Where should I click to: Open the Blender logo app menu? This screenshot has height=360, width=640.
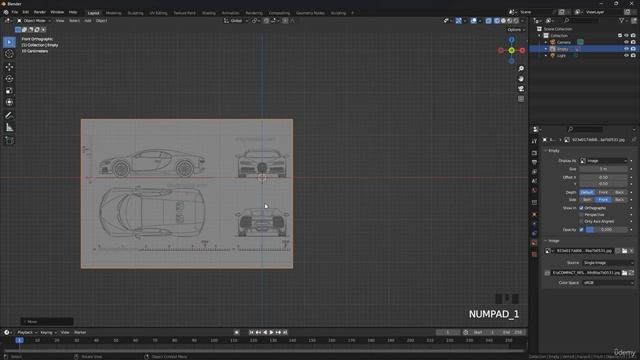coord(6,12)
